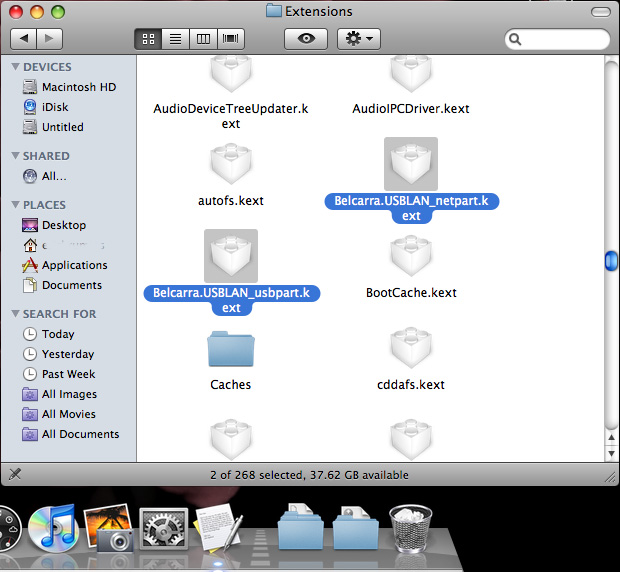Open the All Images smart folder

tap(60, 394)
